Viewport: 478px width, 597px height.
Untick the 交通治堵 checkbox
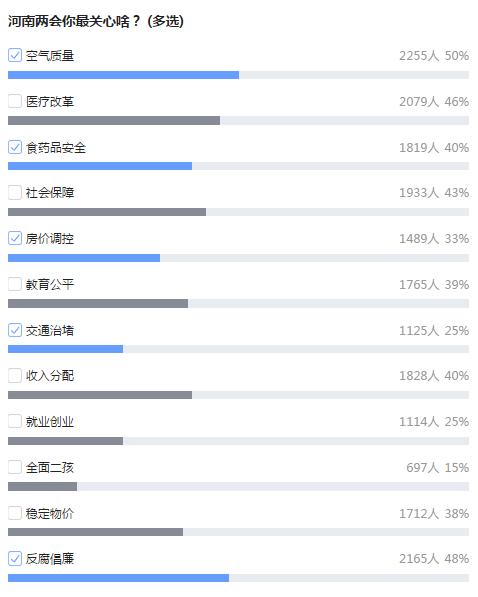[x=15, y=330]
